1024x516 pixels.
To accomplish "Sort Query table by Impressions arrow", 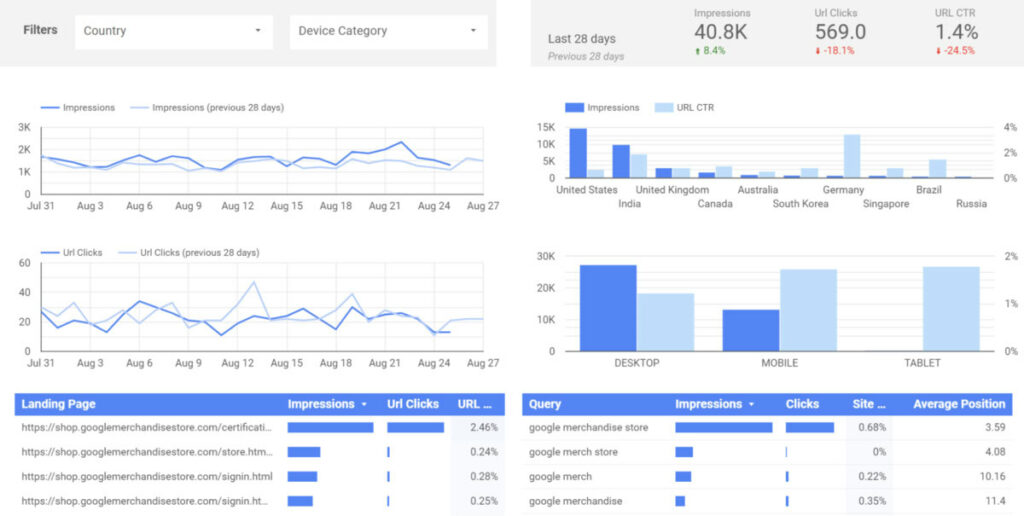I will [x=751, y=404].
